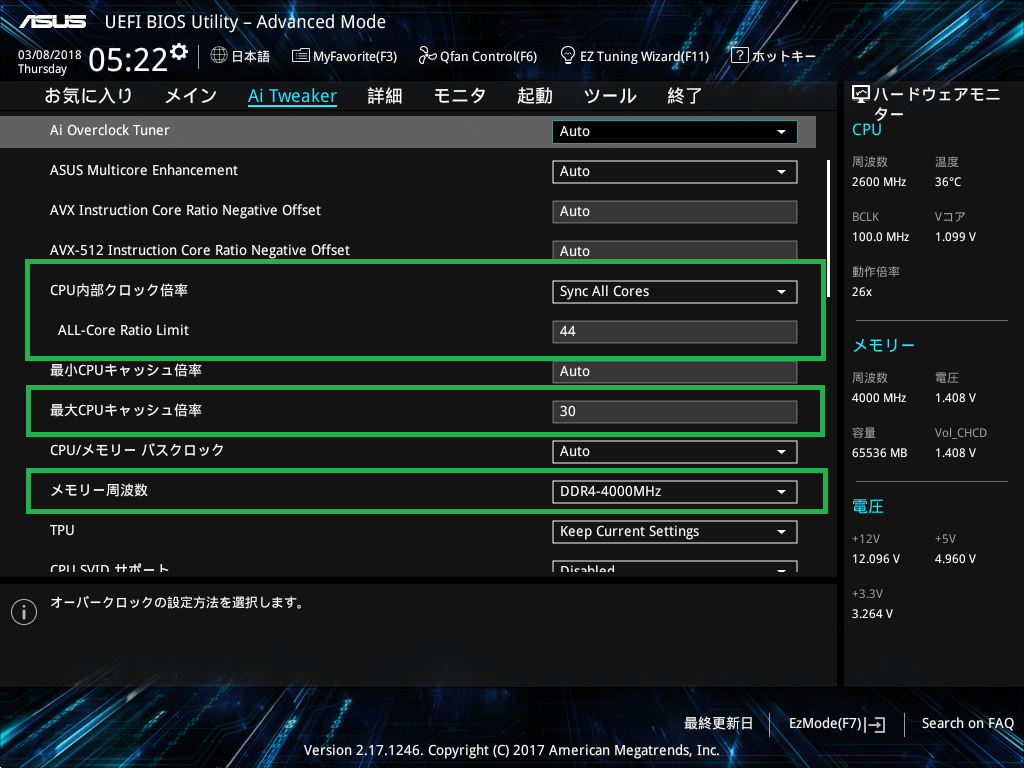
Task: Switch to the メイン tab
Action: (x=191, y=96)
